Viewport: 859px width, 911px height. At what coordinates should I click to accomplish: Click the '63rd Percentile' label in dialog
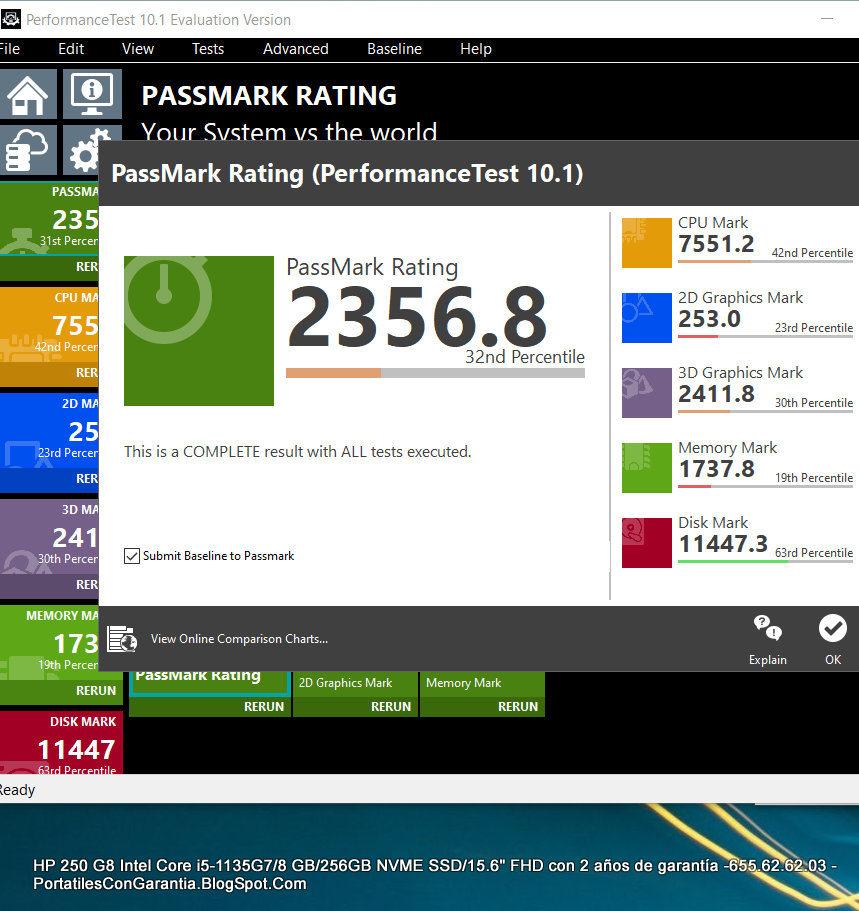(814, 553)
